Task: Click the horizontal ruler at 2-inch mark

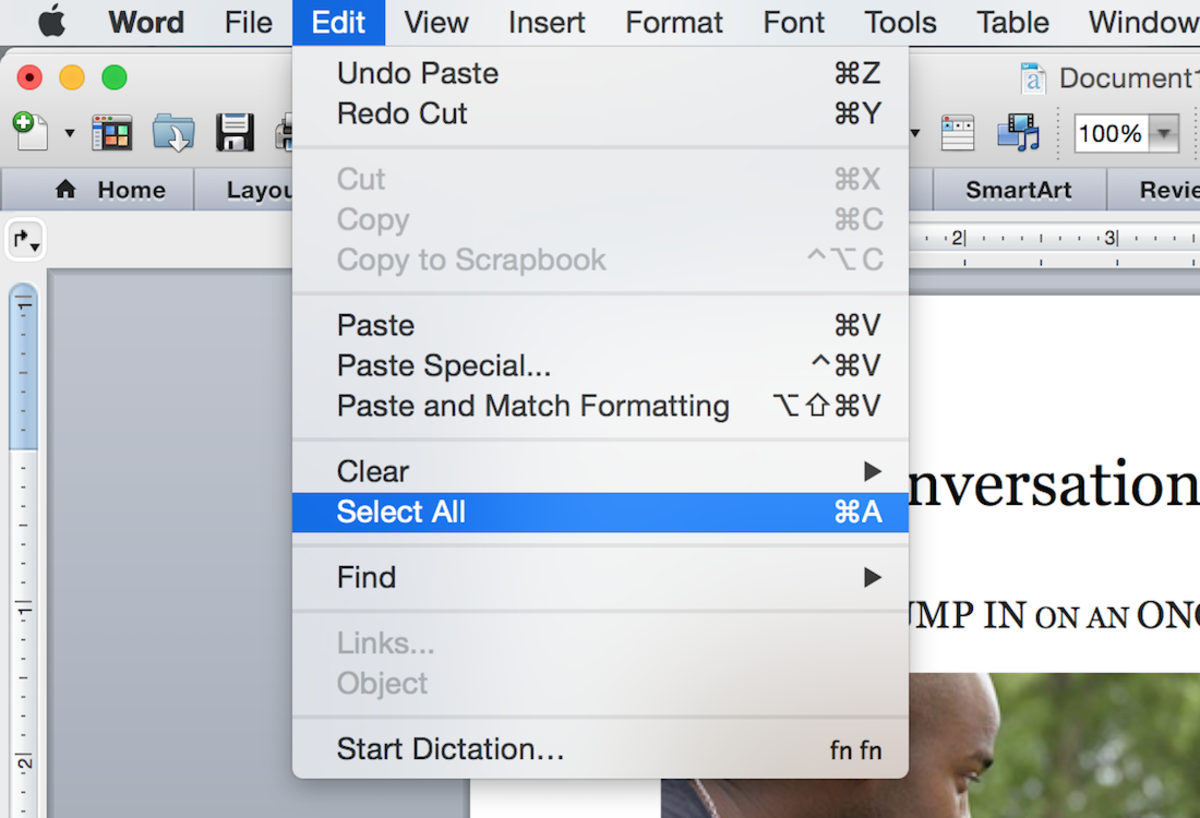Action: [x=958, y=239]
